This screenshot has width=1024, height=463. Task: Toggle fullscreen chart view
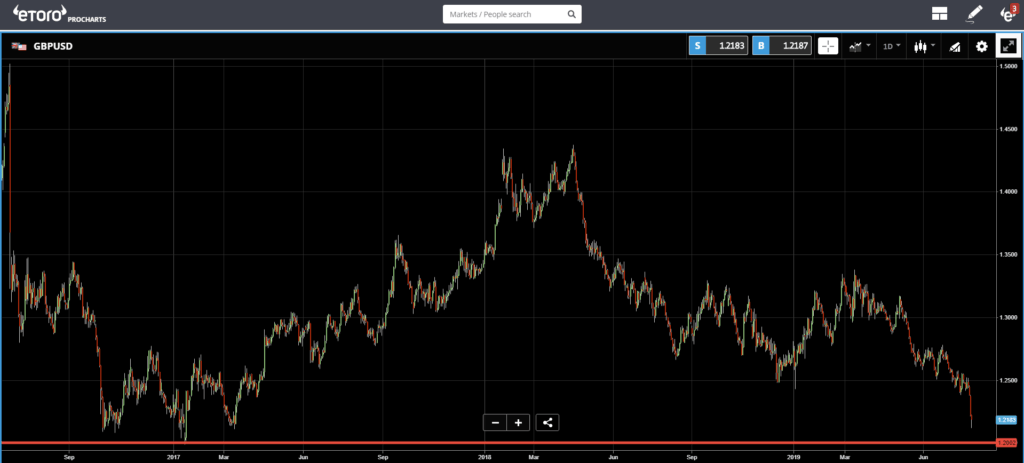(x=1008, y=46)
